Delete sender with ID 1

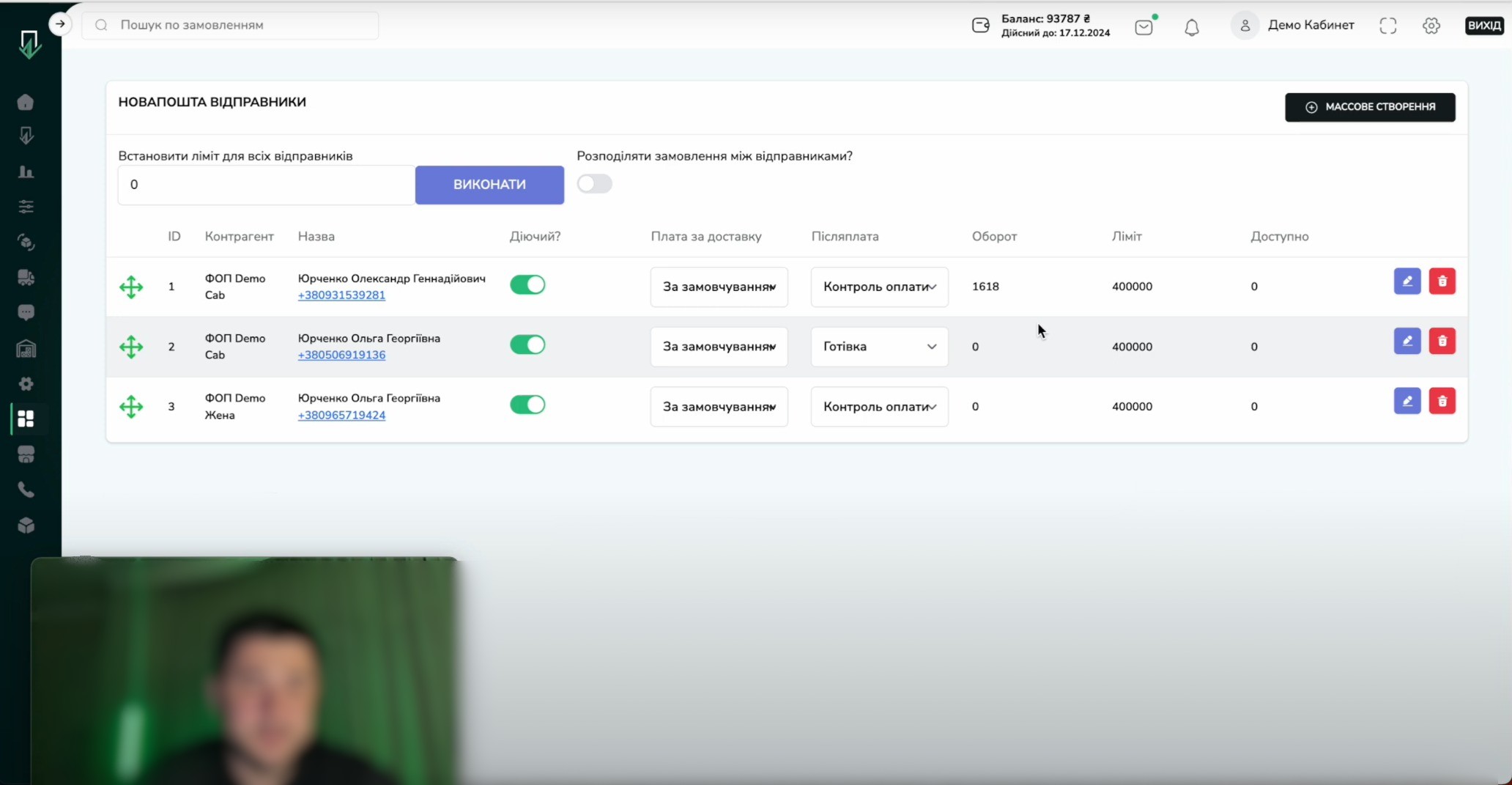click(1442, 281)
